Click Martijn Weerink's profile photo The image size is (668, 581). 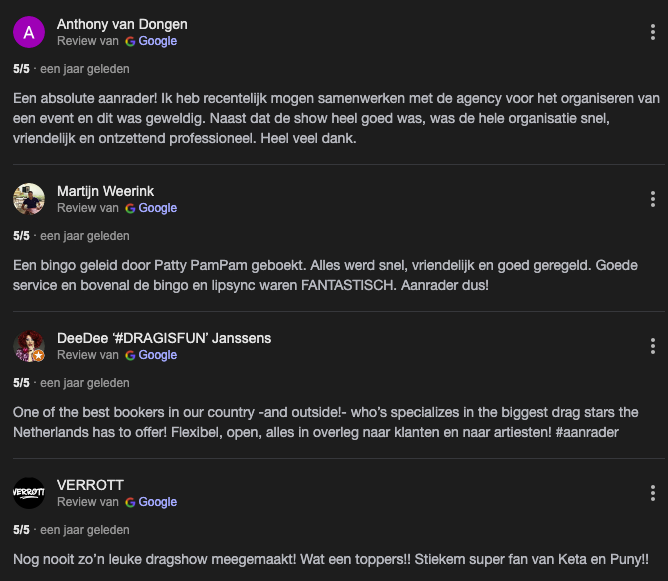pyautogui.click(x=29, y=199)
